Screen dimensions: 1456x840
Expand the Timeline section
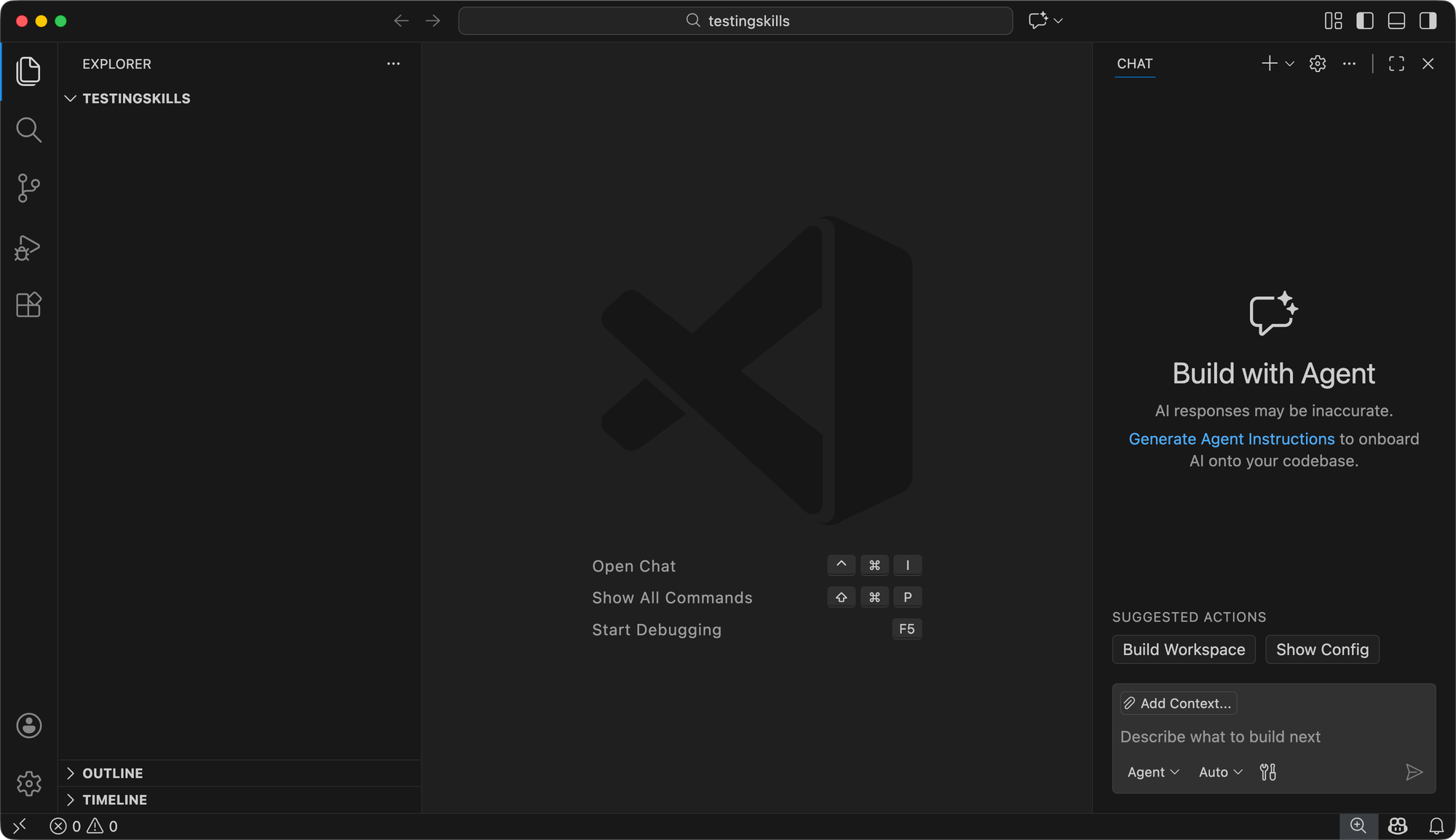click(114, 800)
